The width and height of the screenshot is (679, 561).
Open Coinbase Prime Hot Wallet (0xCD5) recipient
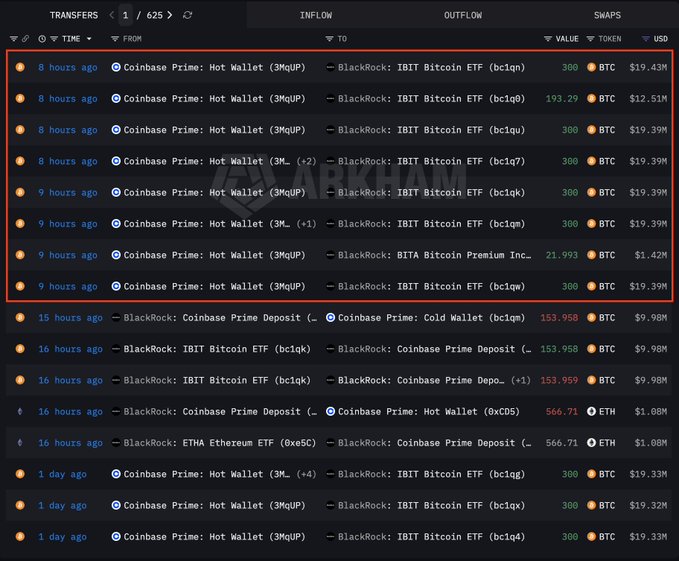[429, 412]
